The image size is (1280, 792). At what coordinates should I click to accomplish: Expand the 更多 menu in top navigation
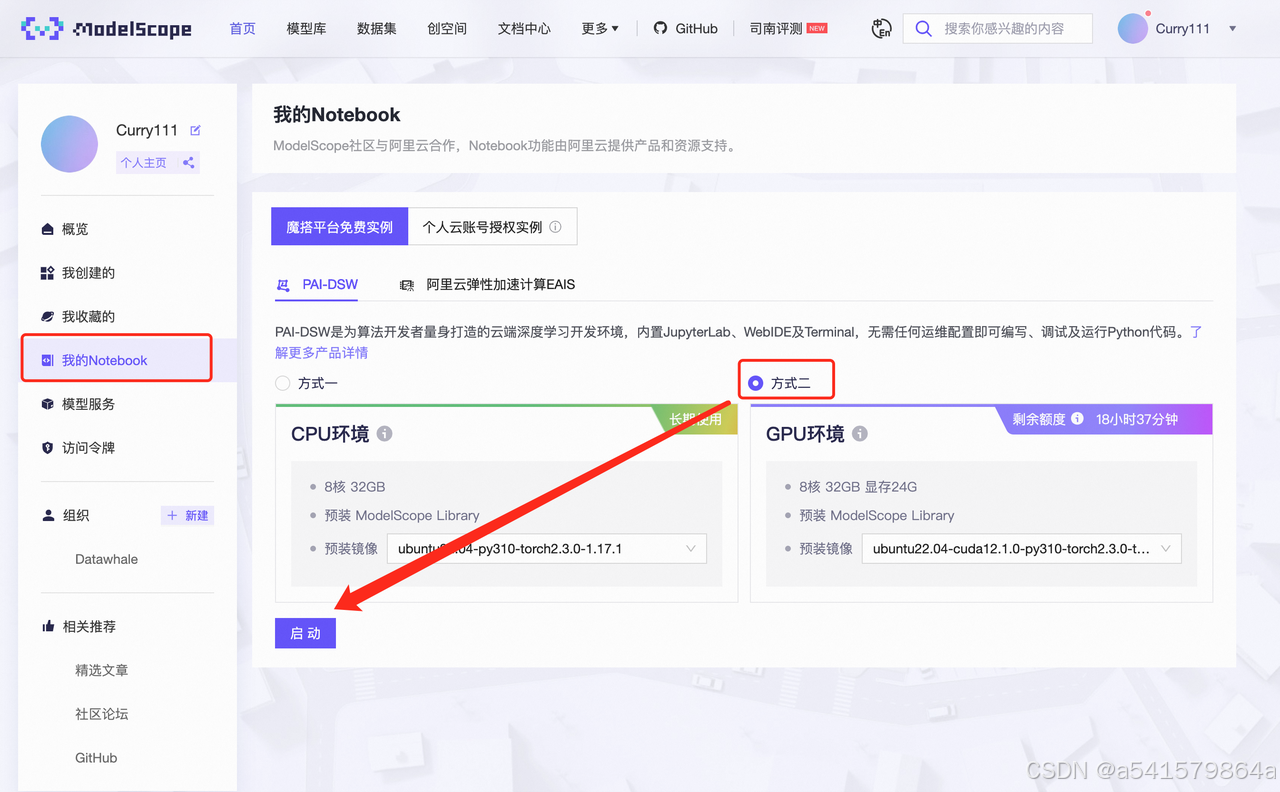click(598, 28)
